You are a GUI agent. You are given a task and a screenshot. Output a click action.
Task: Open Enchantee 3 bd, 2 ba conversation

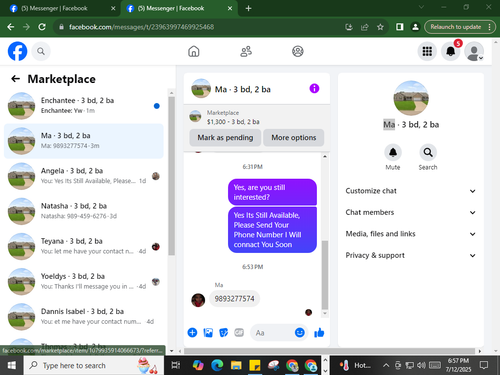point(84,106)
